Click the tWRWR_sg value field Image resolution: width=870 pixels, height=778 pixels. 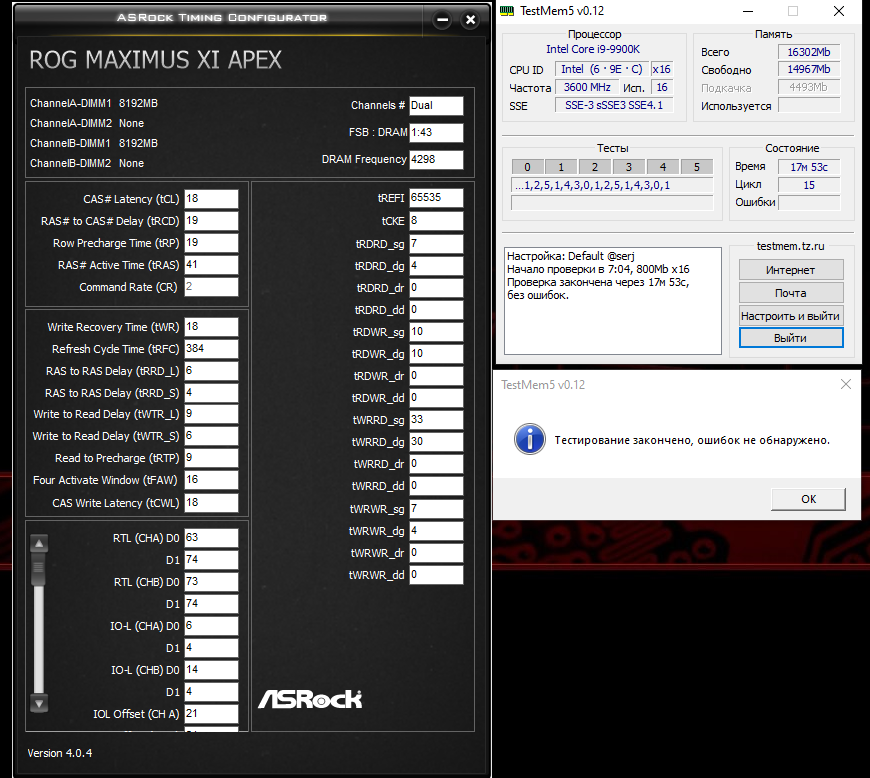[436, 509]
